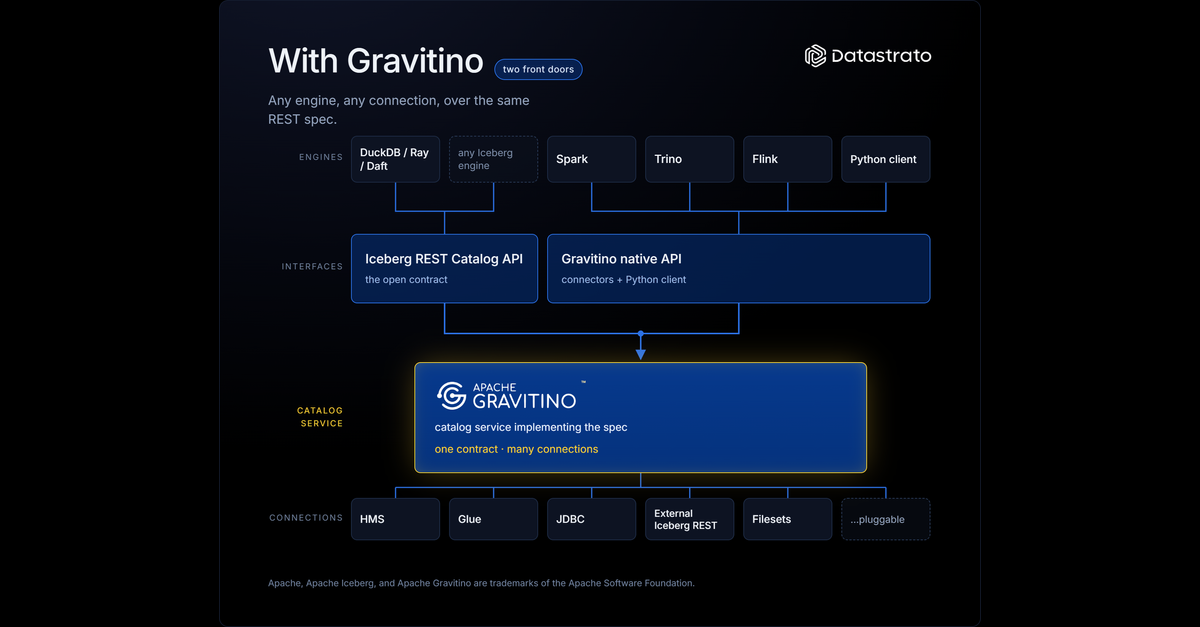Click the 'two front doors' badge
The height and width of the screenshot is (627, 1200).
pyautogui.click(x=538, y=69)
